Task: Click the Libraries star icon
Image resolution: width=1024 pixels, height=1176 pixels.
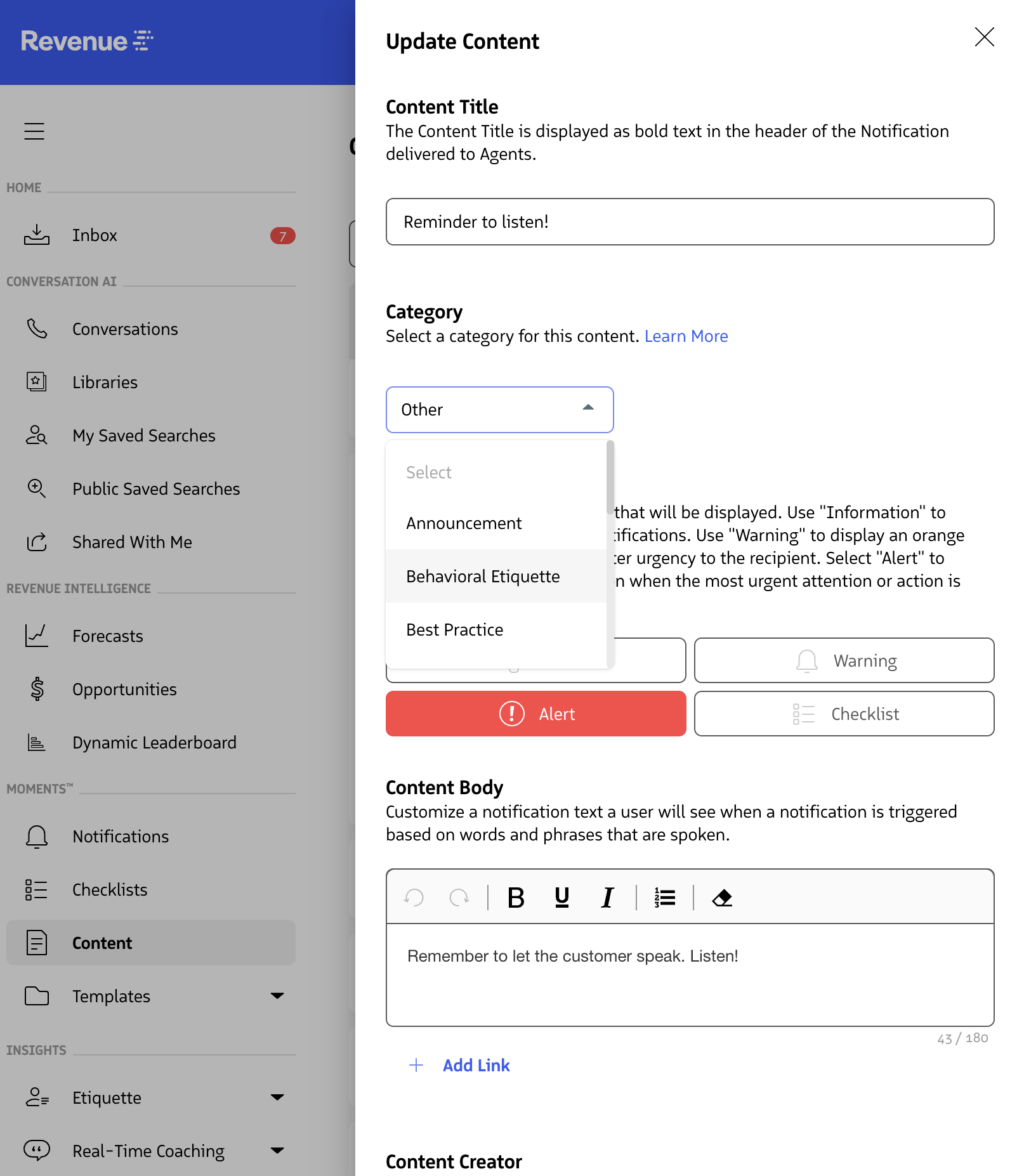Action: 37,382
